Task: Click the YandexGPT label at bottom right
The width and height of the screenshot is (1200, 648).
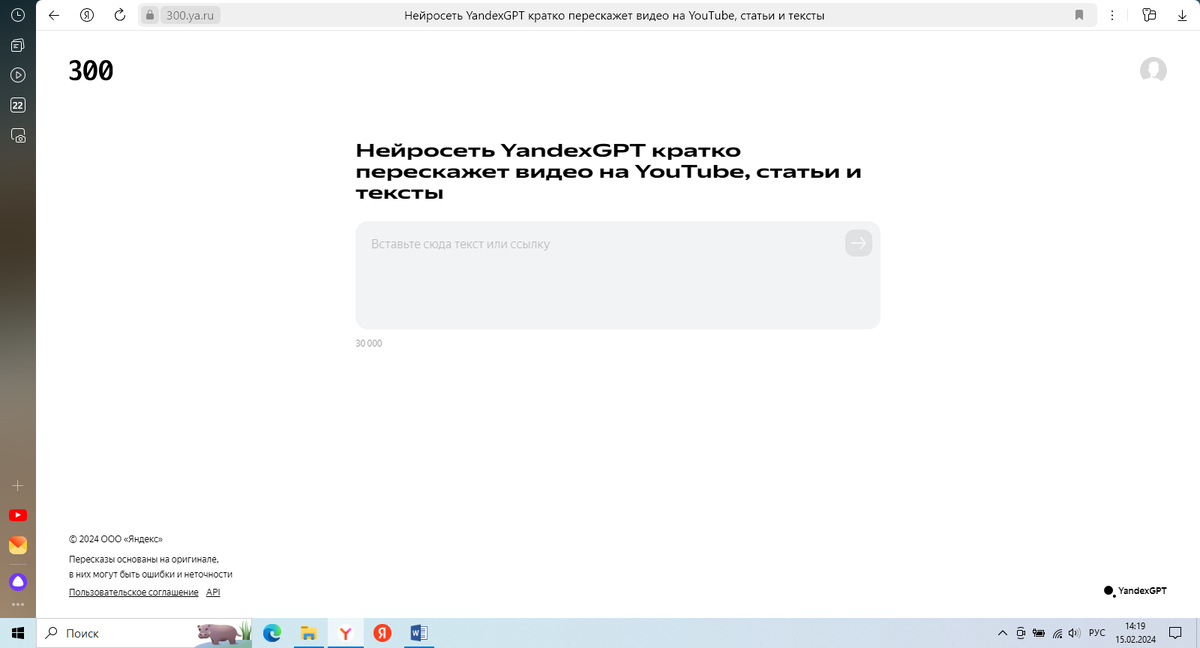Action: [x=1135, y=591]
